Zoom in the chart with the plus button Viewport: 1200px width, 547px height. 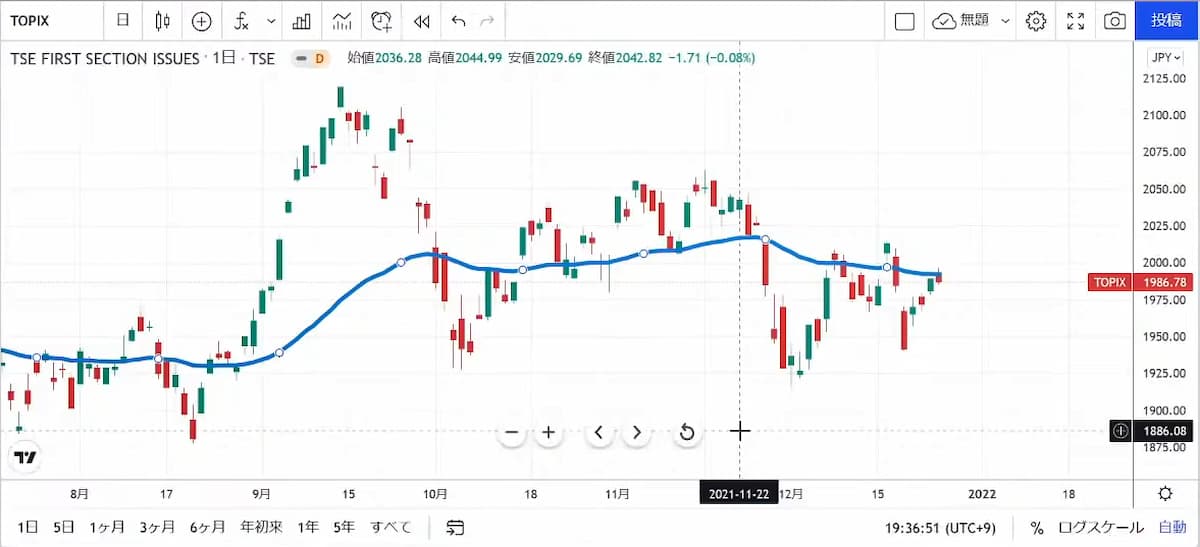click(548, 432)
